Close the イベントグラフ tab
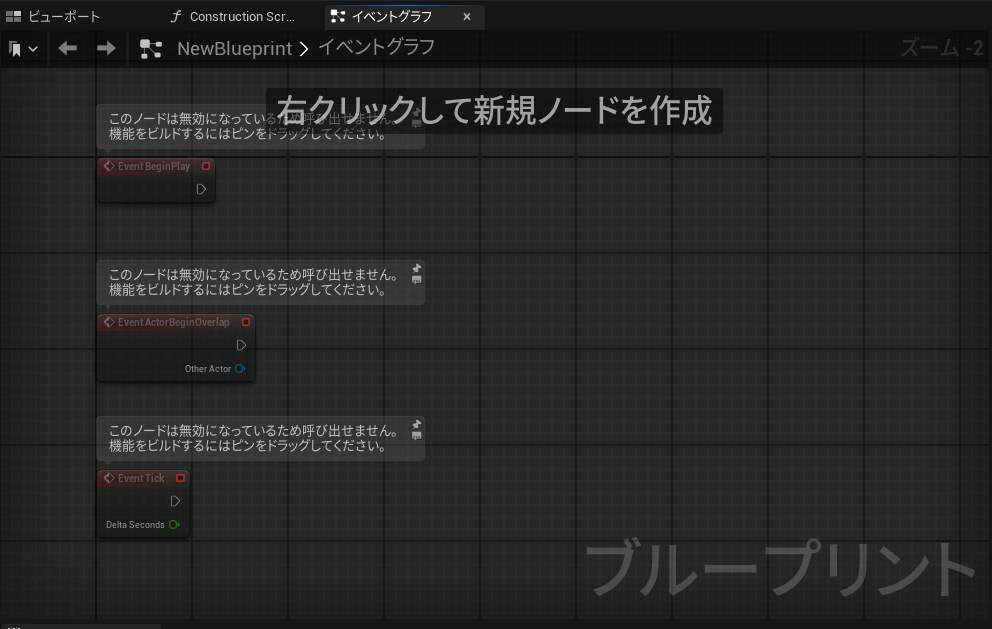This screenshot has height=629, width=992. coord(467,17)
